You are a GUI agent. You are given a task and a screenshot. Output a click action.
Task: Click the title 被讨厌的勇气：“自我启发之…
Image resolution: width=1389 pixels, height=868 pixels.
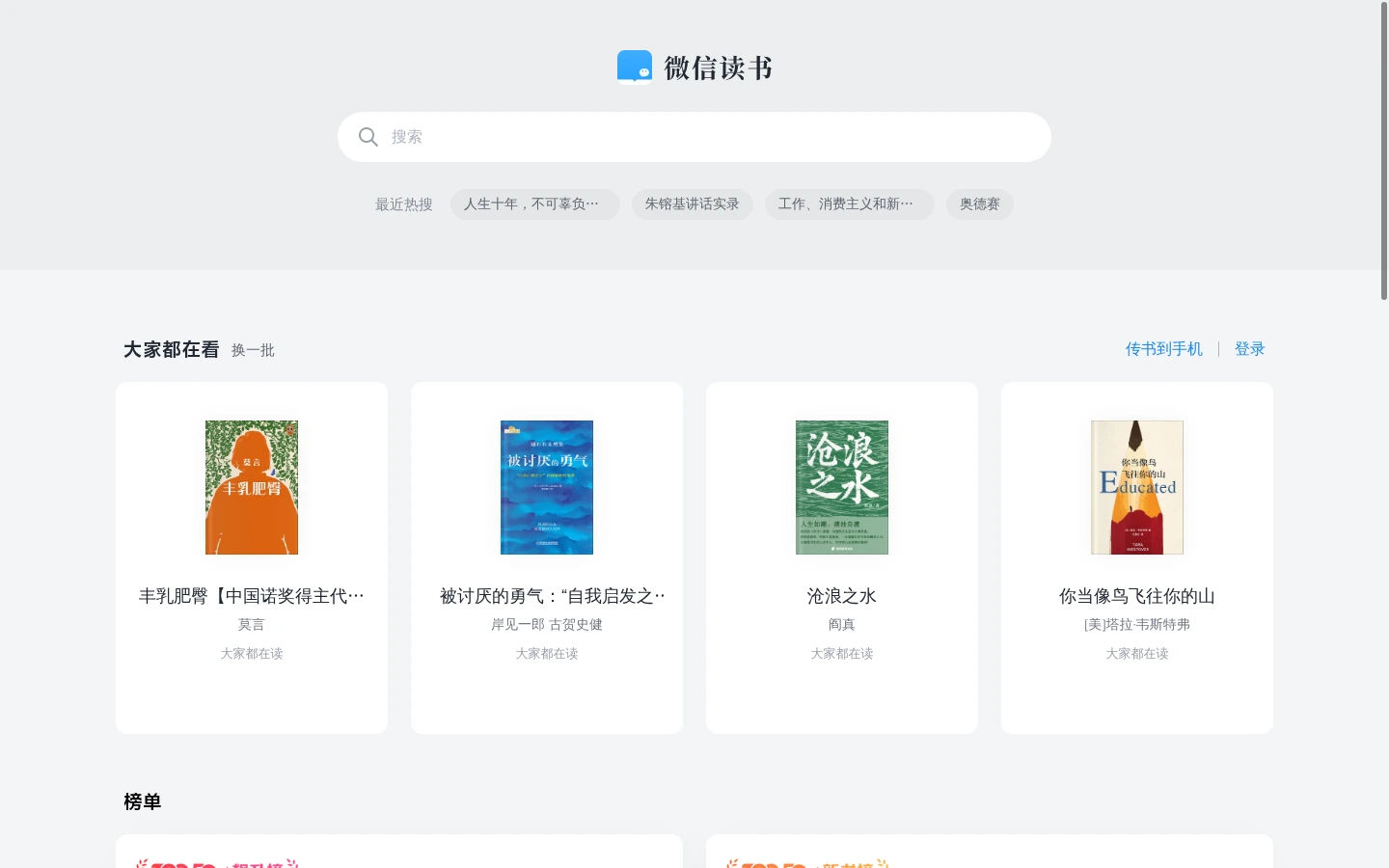pos(553,596)
